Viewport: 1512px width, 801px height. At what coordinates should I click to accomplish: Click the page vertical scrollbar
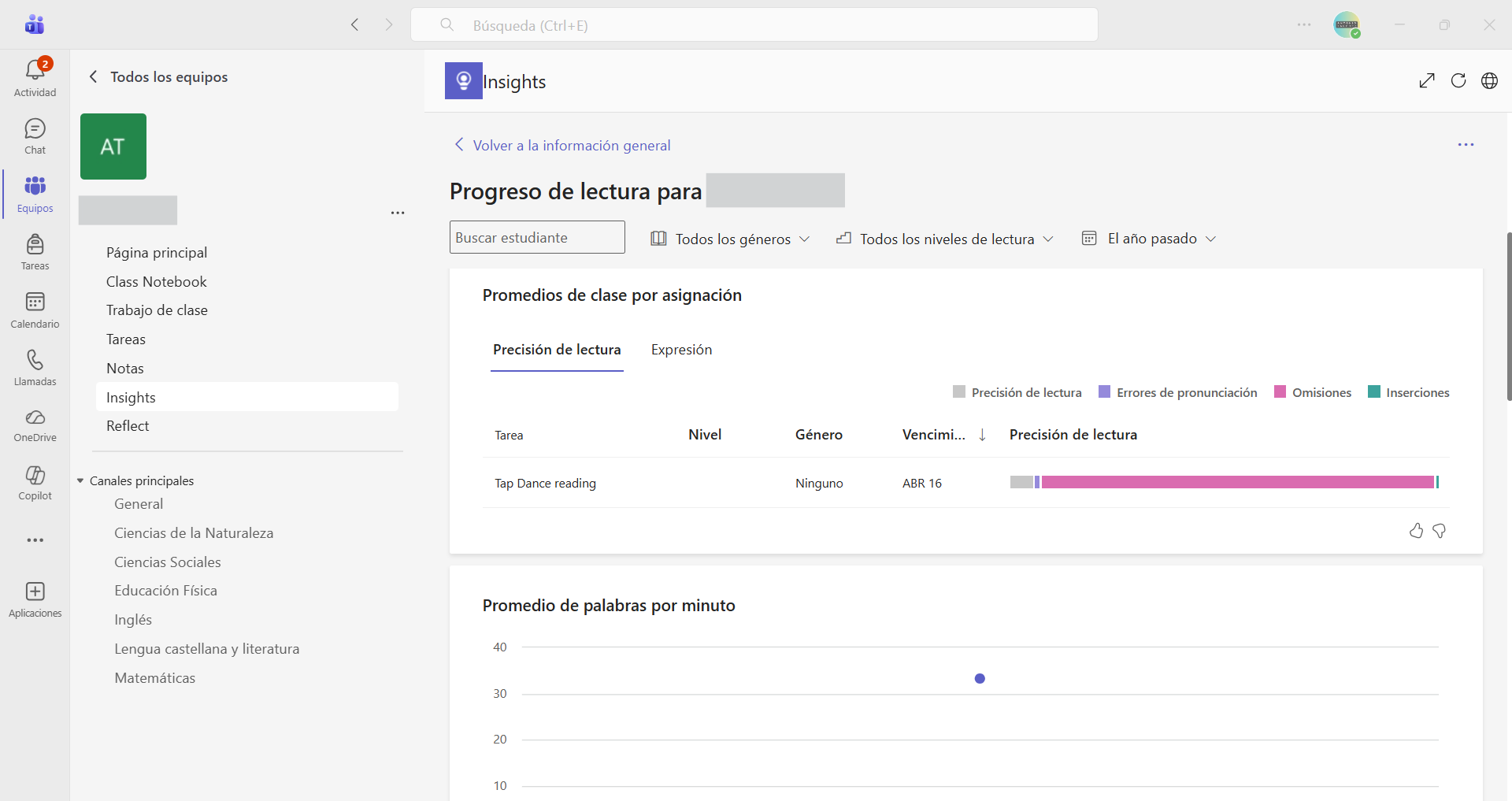[x=1509, y=316]
